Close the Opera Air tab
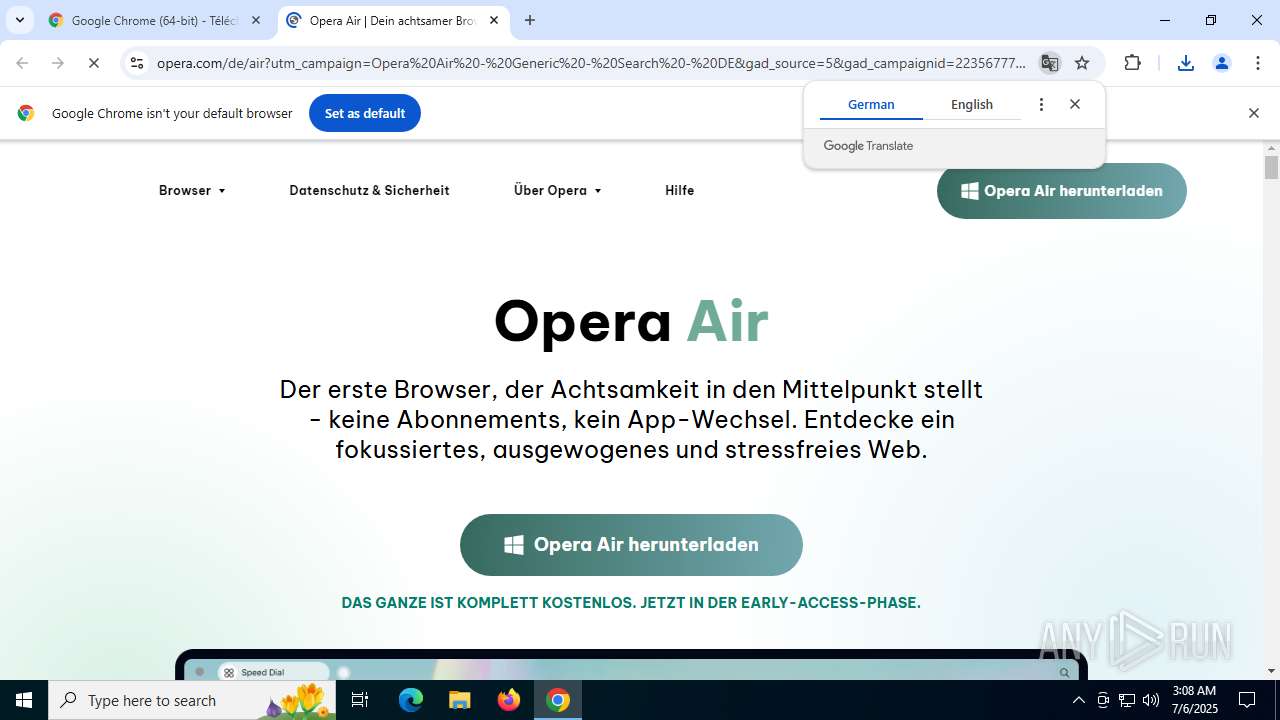1280x720 pixels. pos(494,20)
